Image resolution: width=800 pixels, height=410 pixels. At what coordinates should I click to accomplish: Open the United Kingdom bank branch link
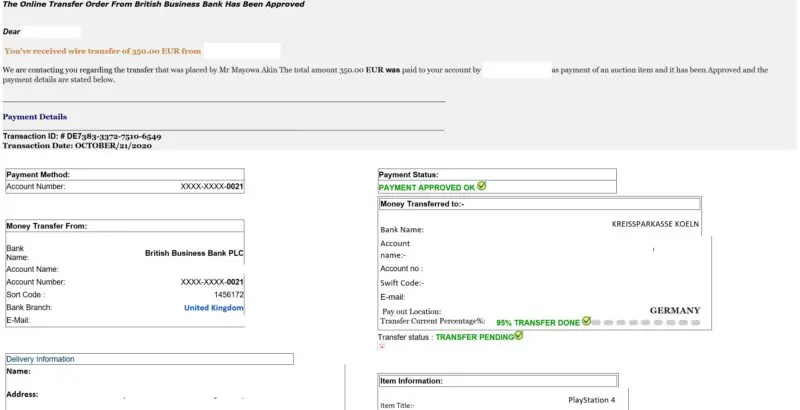tap(213, 307)
